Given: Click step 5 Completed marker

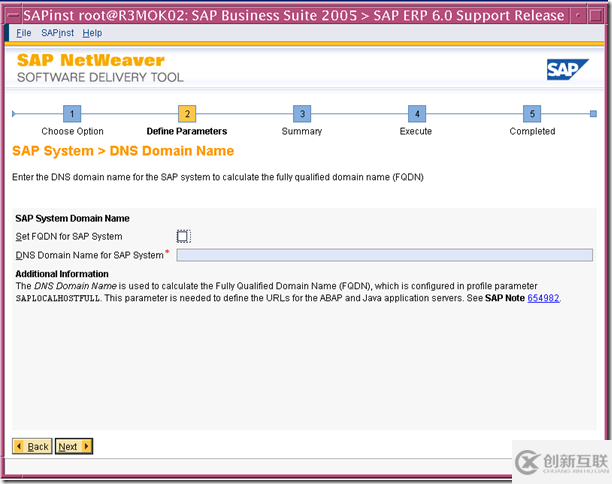Looking at the screenshot, I should 532,114.
